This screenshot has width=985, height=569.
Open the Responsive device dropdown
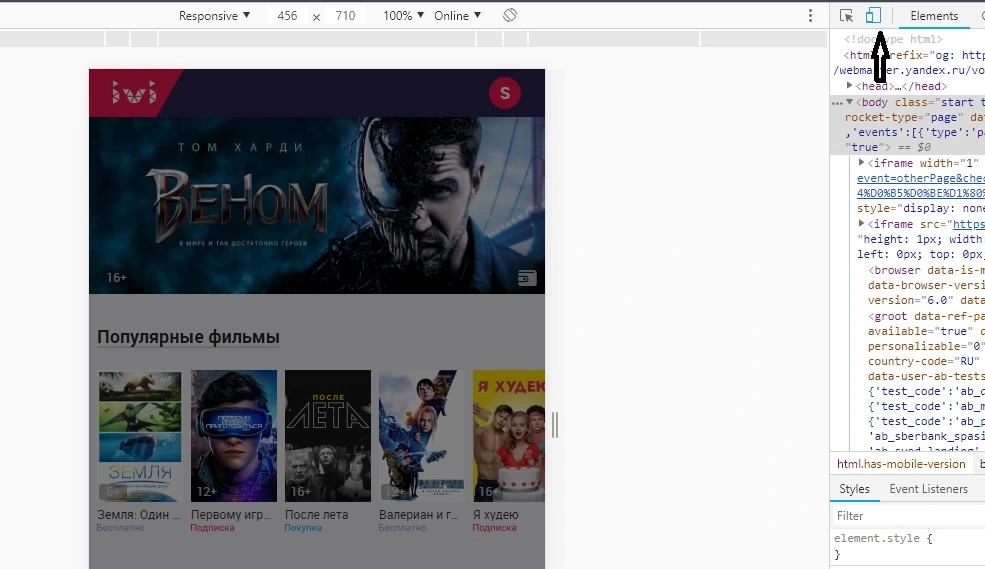214,16
